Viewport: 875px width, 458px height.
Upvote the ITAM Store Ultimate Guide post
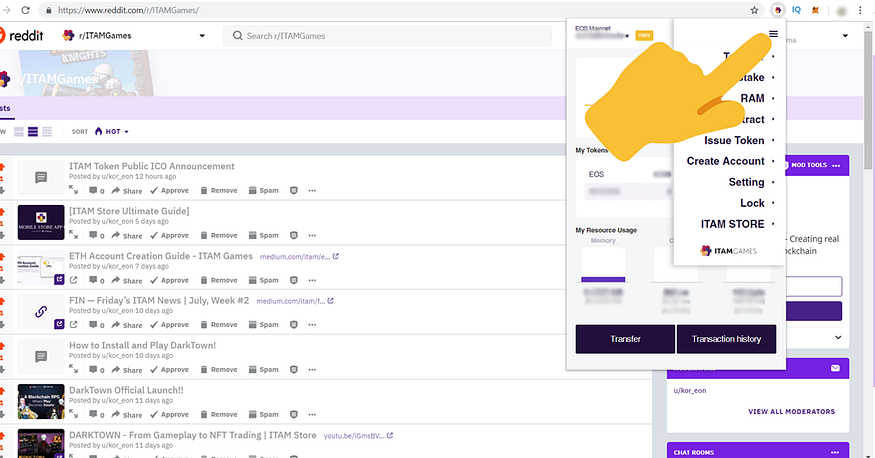click(2, 212)
